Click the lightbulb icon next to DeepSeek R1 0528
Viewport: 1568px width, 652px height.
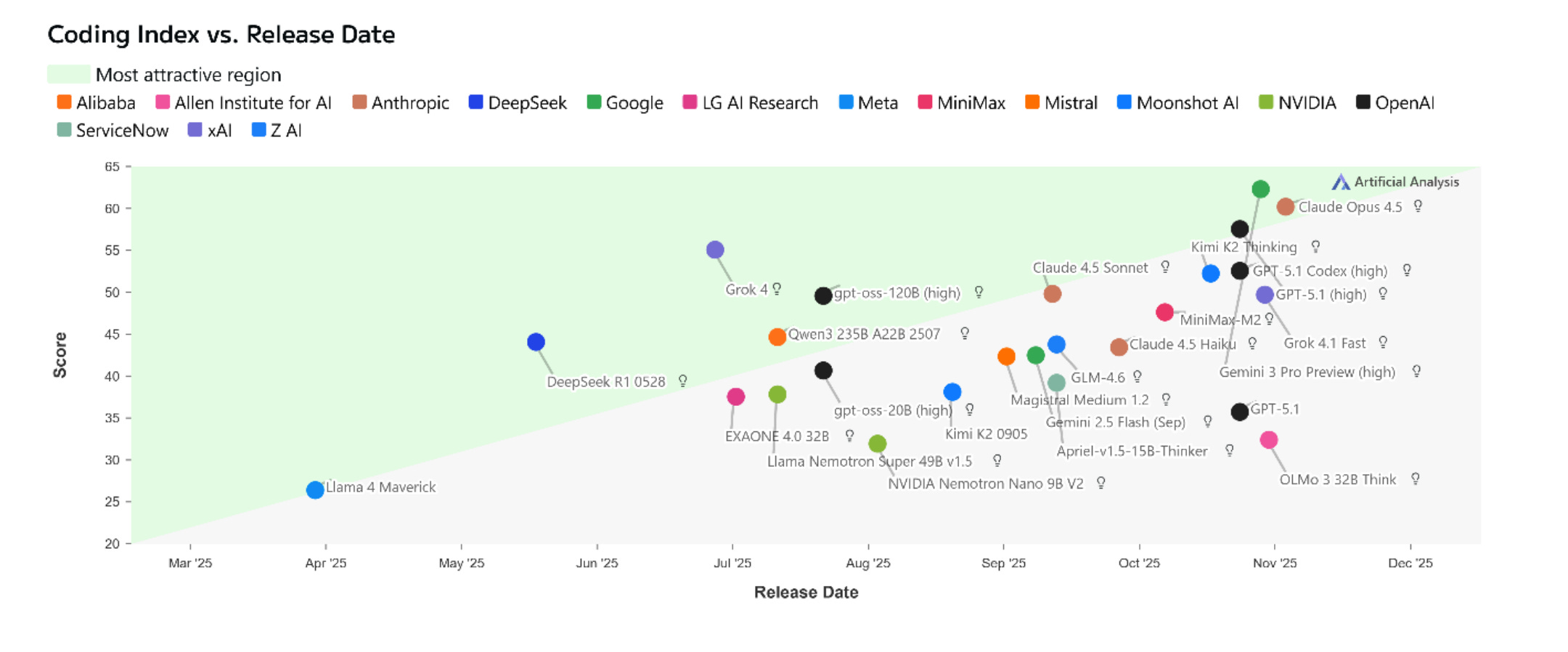coord(683,381)
